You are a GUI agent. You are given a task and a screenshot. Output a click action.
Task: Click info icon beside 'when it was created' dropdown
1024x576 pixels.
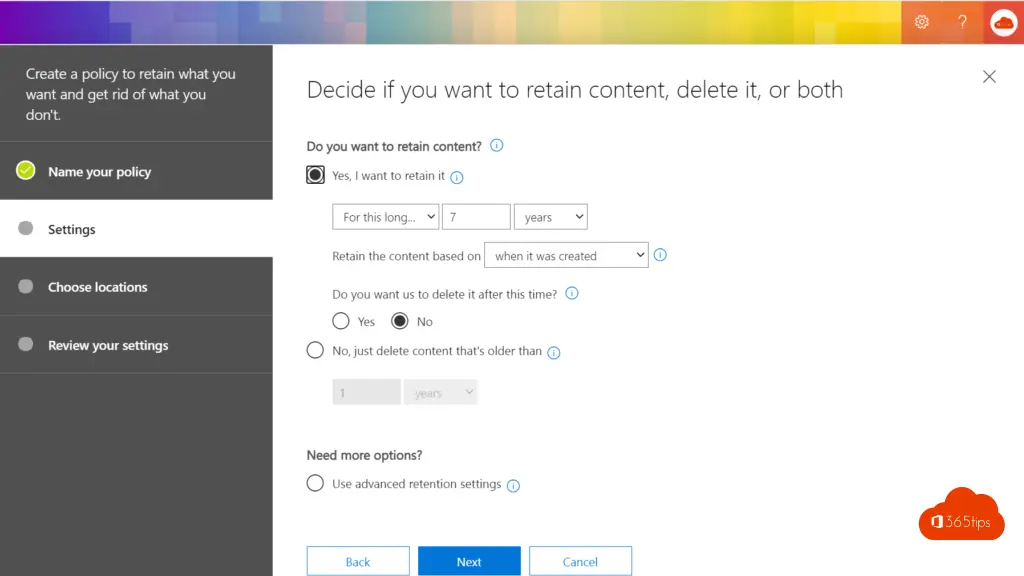click(659, 255)
